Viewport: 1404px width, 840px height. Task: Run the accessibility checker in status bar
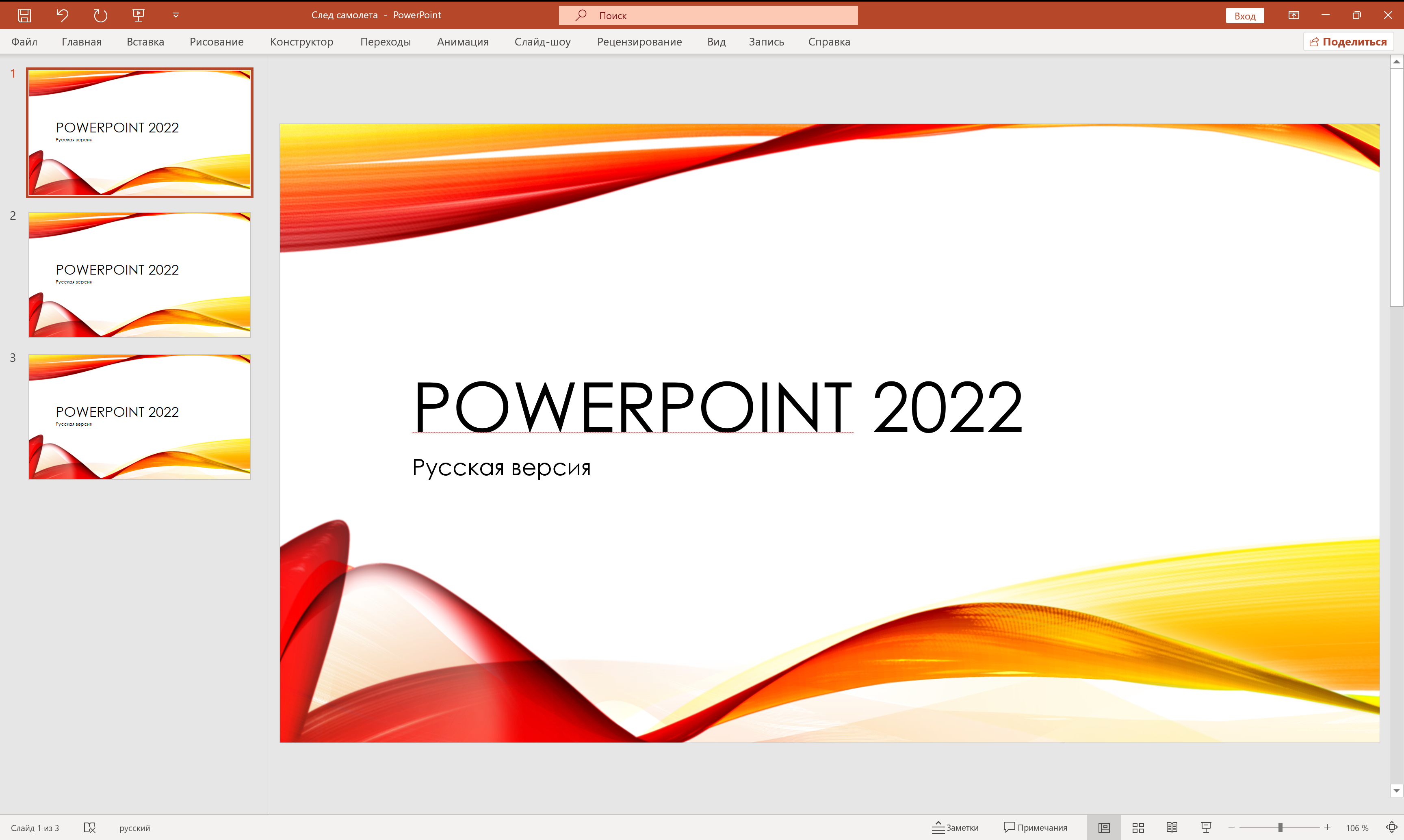89,827
